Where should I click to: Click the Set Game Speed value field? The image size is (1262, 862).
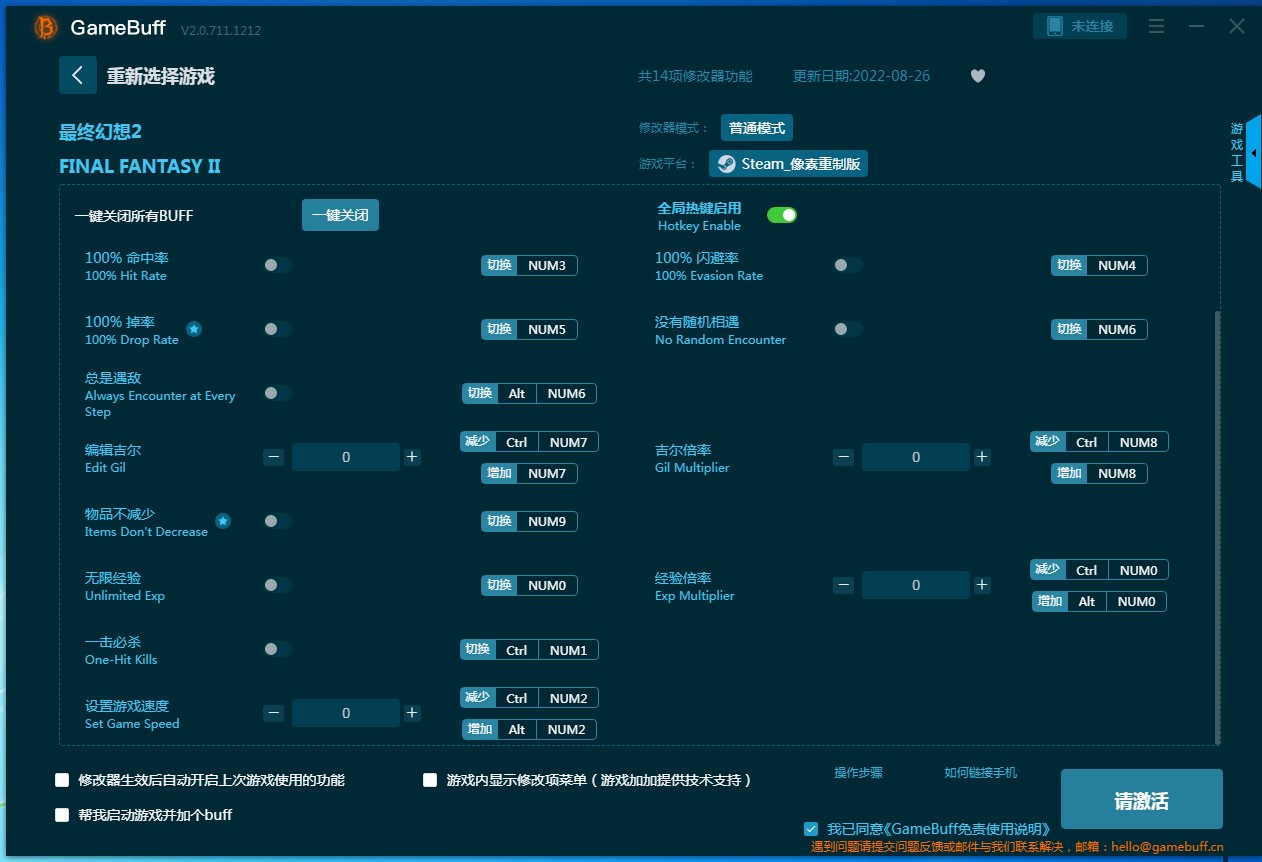346,713
